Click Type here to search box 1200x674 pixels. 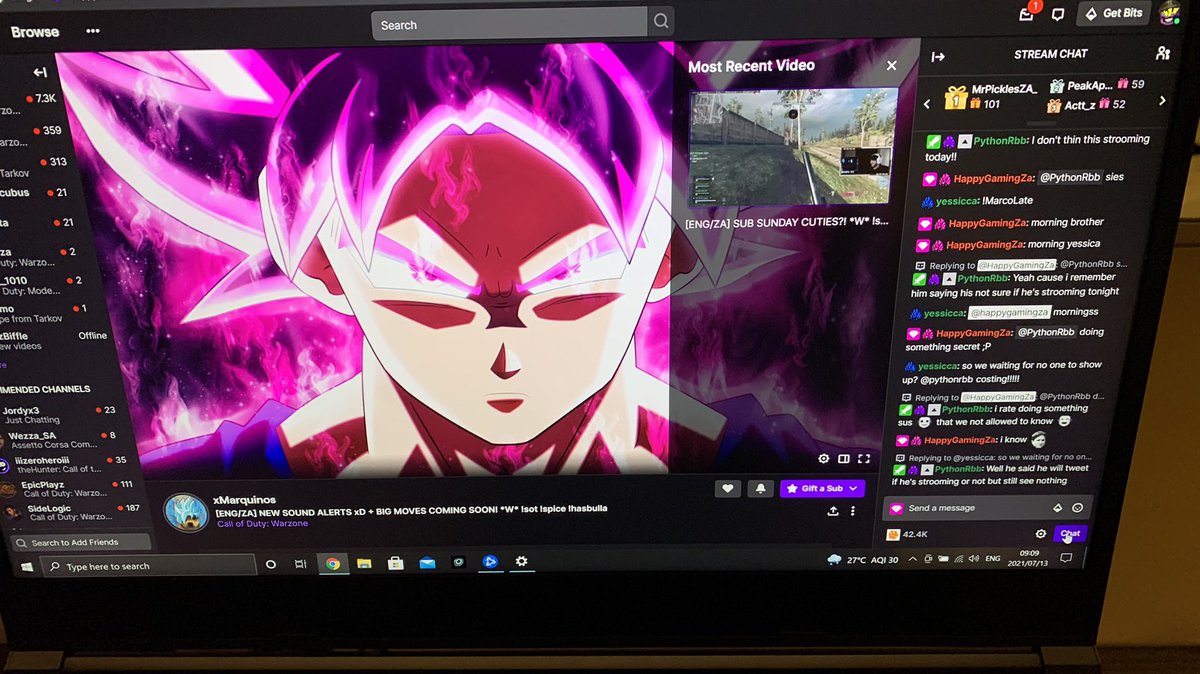click(x=148, y=566)
